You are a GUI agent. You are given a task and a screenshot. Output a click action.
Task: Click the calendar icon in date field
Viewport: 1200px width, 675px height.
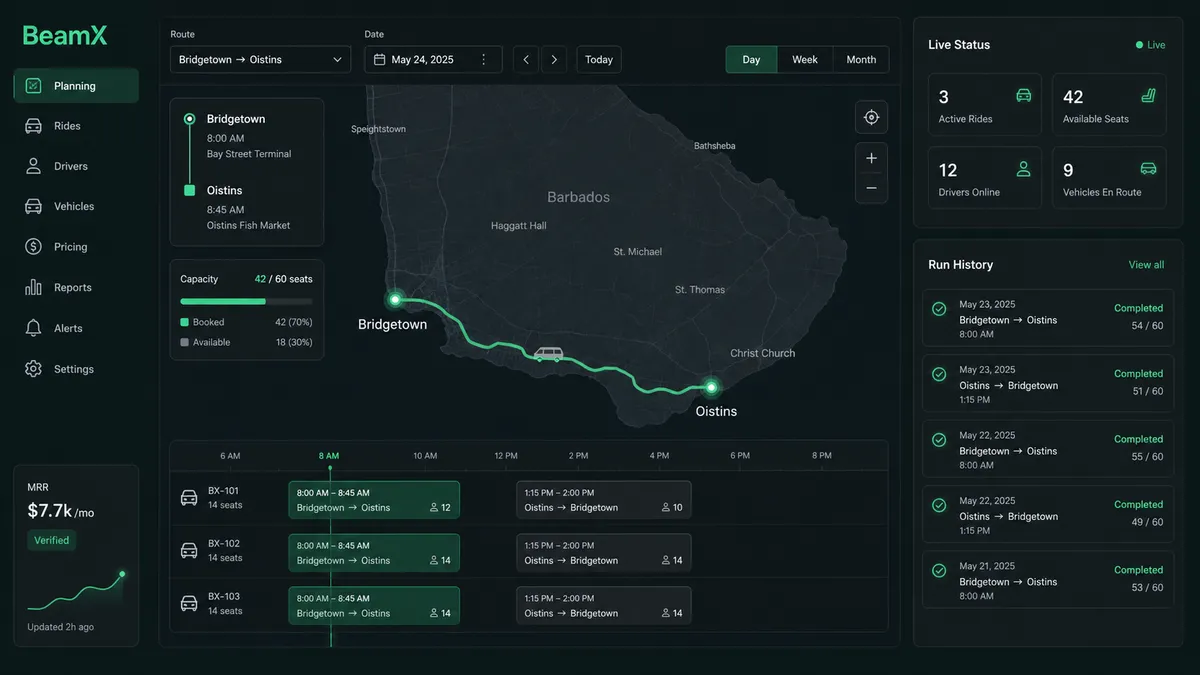[379, 59]
